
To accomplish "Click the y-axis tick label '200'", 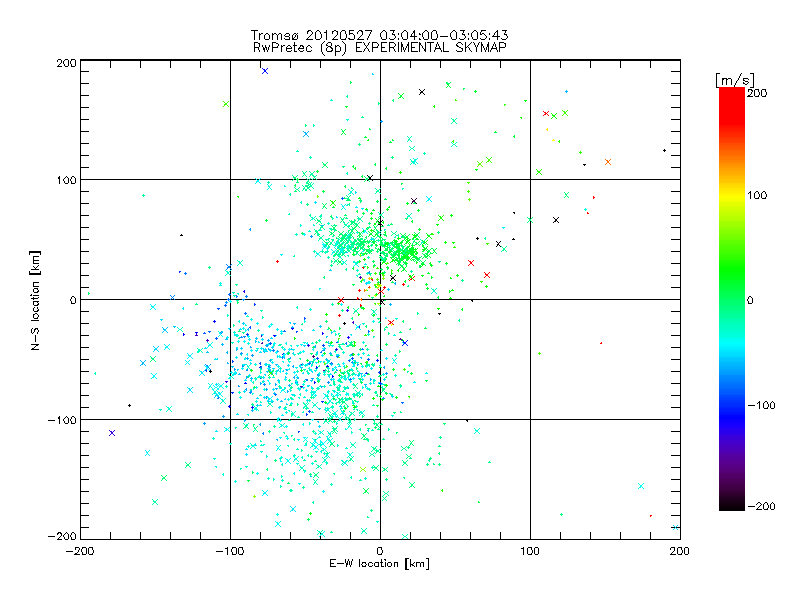I will pos(66,63).
